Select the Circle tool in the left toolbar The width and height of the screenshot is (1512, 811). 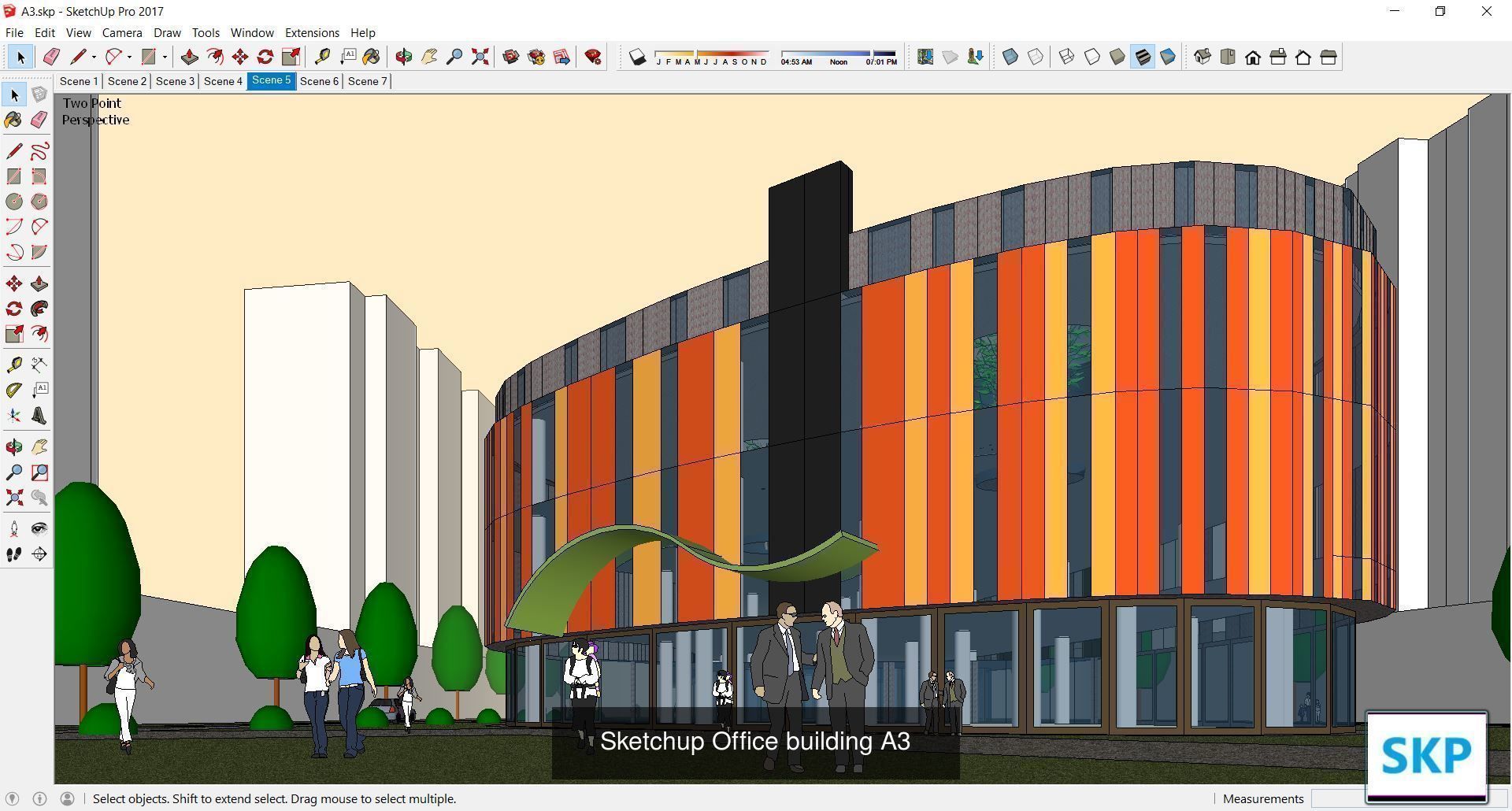(x=14, y=202)
